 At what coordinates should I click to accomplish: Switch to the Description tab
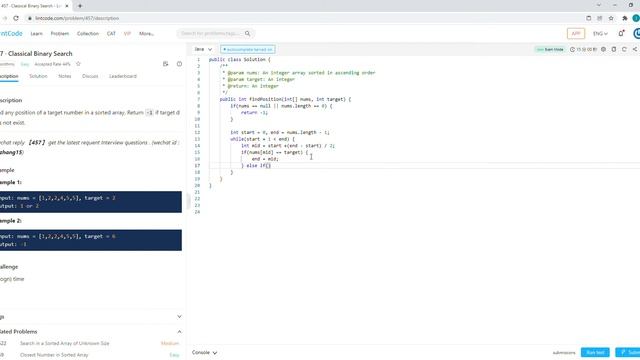(x=9, y=76)
